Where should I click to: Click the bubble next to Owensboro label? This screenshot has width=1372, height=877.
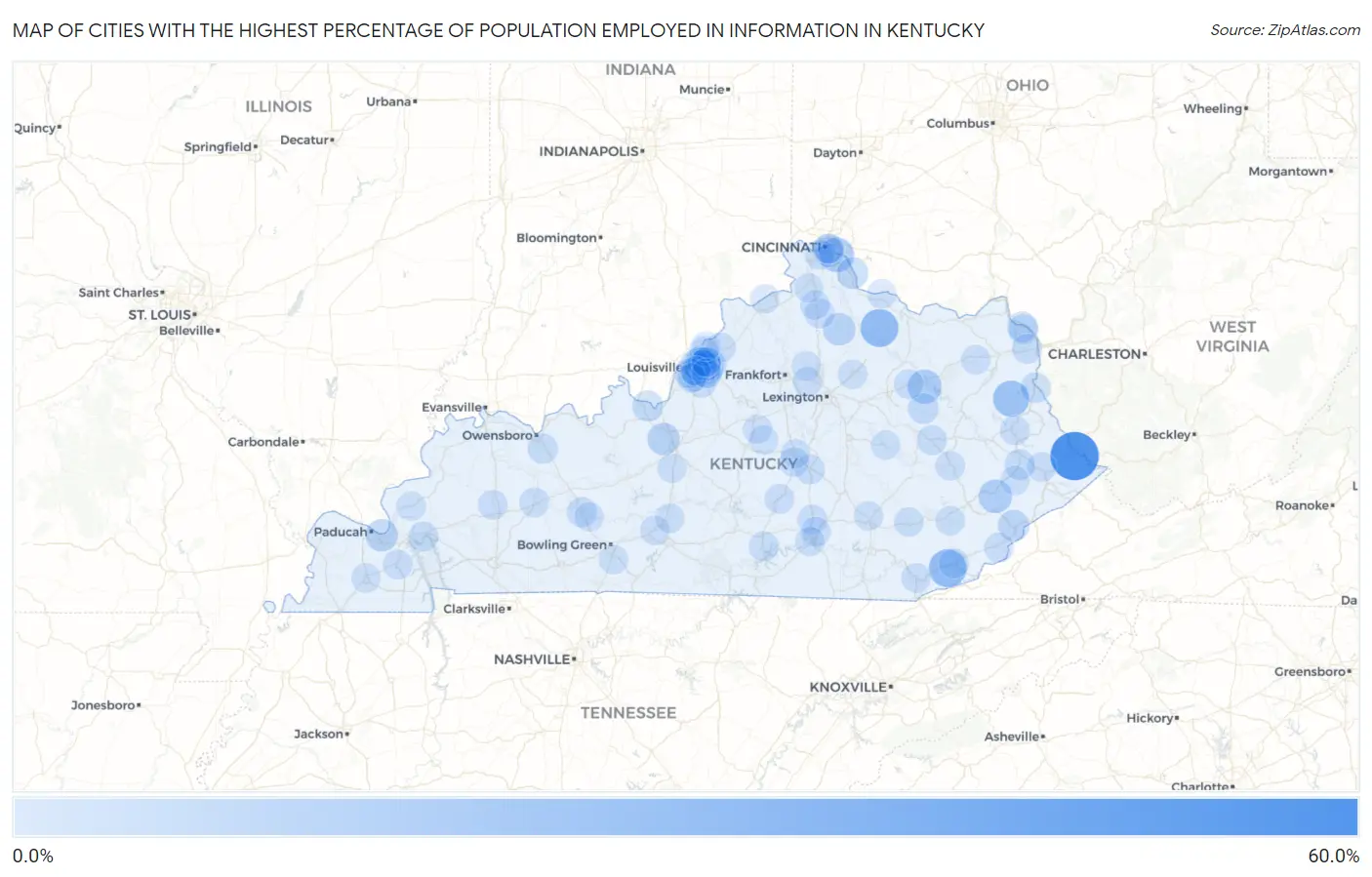pos(543,449)
